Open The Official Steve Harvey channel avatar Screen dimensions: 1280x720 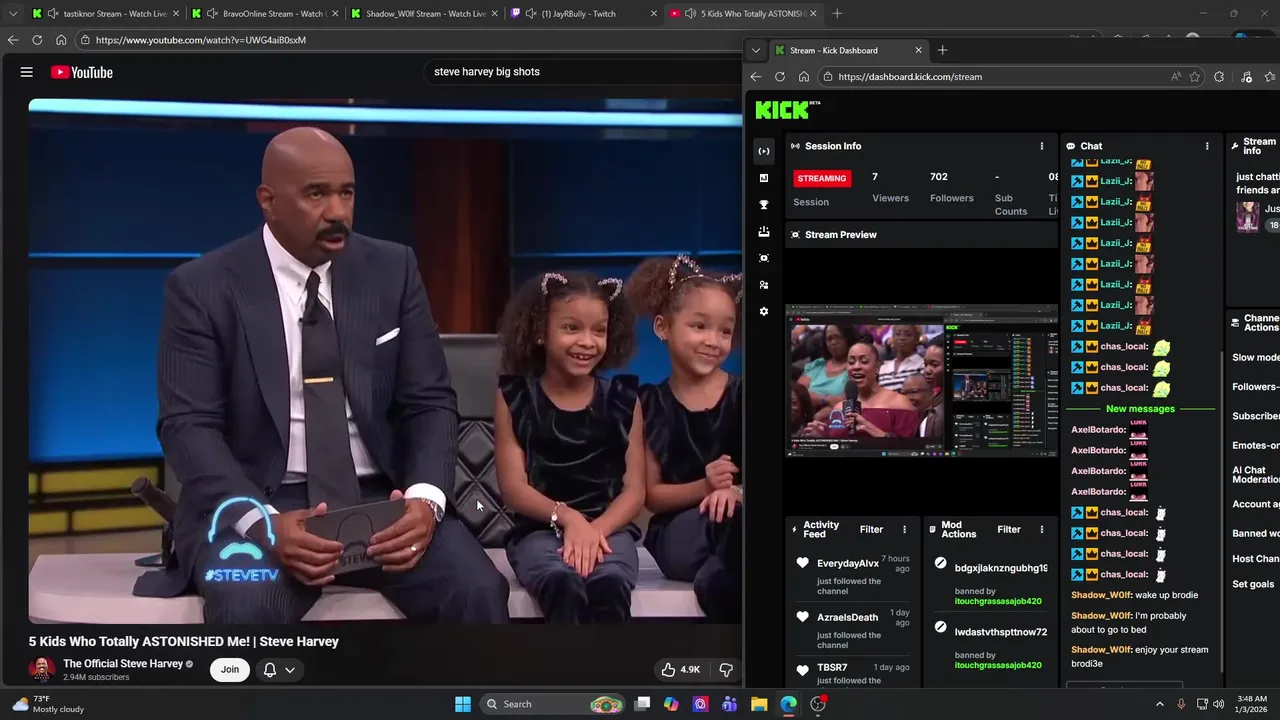[x=41, y=670]
